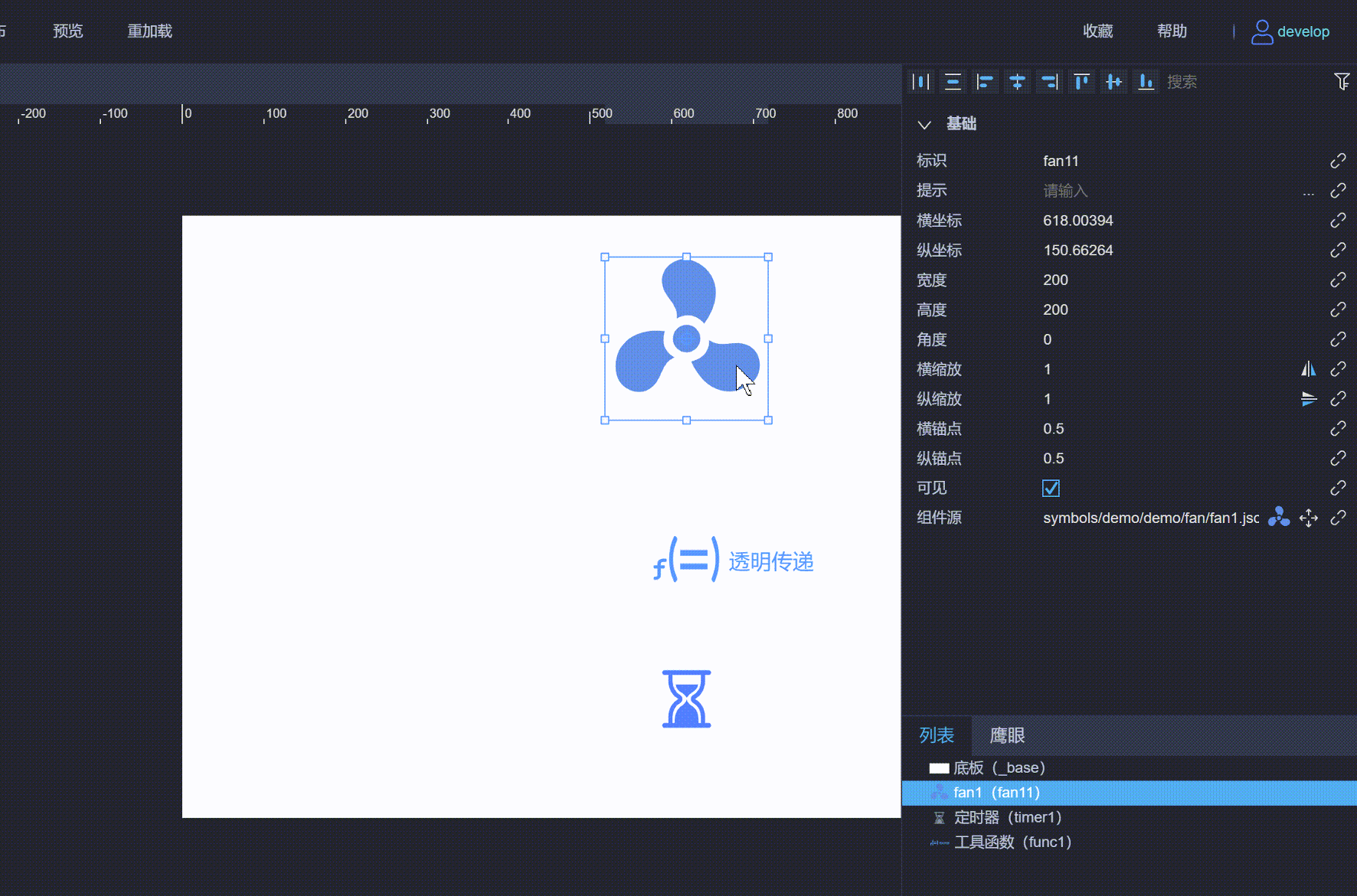Viewport: 1357px width, 896px height.
Task: Click the fan symbol preview beside 组件源
Action: coord(1279,518)
